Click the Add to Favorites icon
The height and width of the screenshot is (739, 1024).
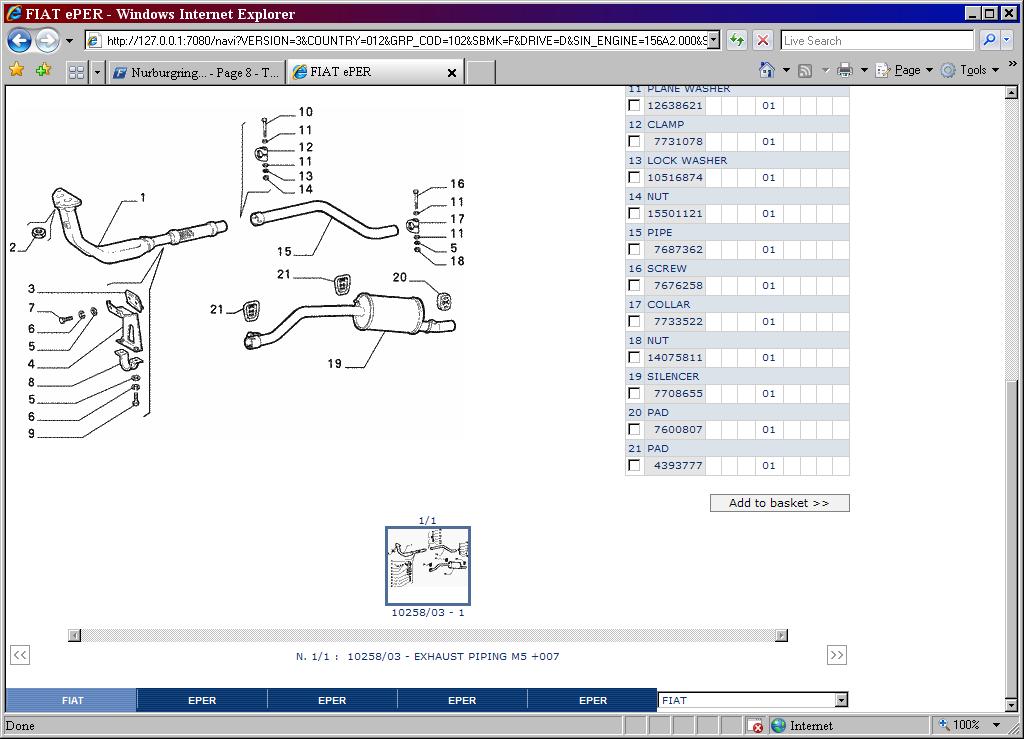point(44,69)
